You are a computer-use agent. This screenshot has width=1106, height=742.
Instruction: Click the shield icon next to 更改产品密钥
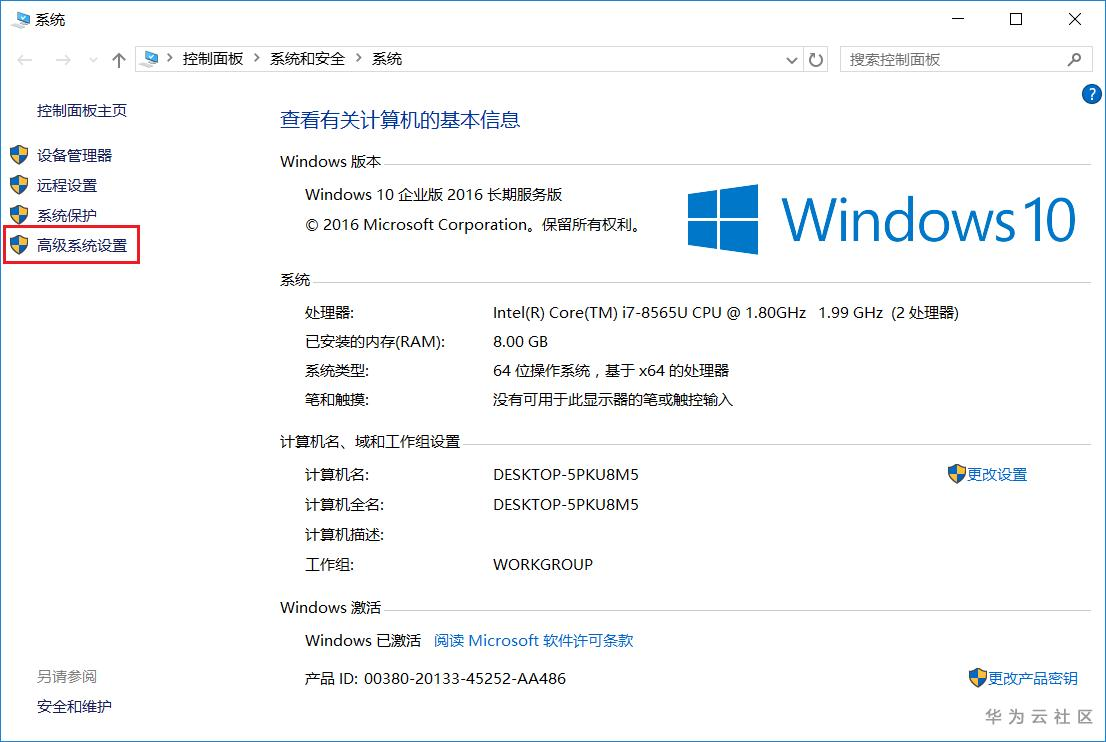pos(978,678)
